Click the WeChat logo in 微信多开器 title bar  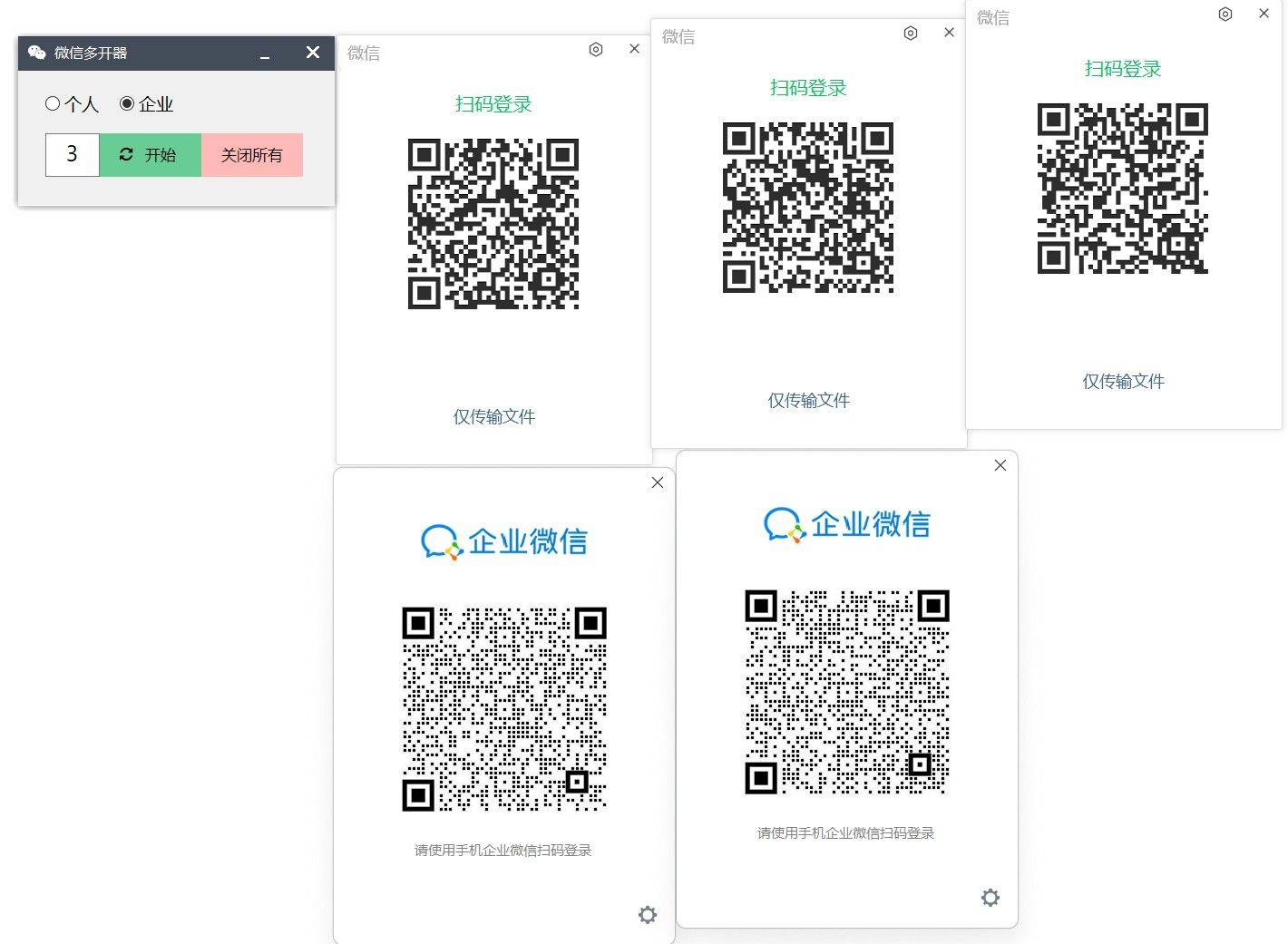[37, 53]
